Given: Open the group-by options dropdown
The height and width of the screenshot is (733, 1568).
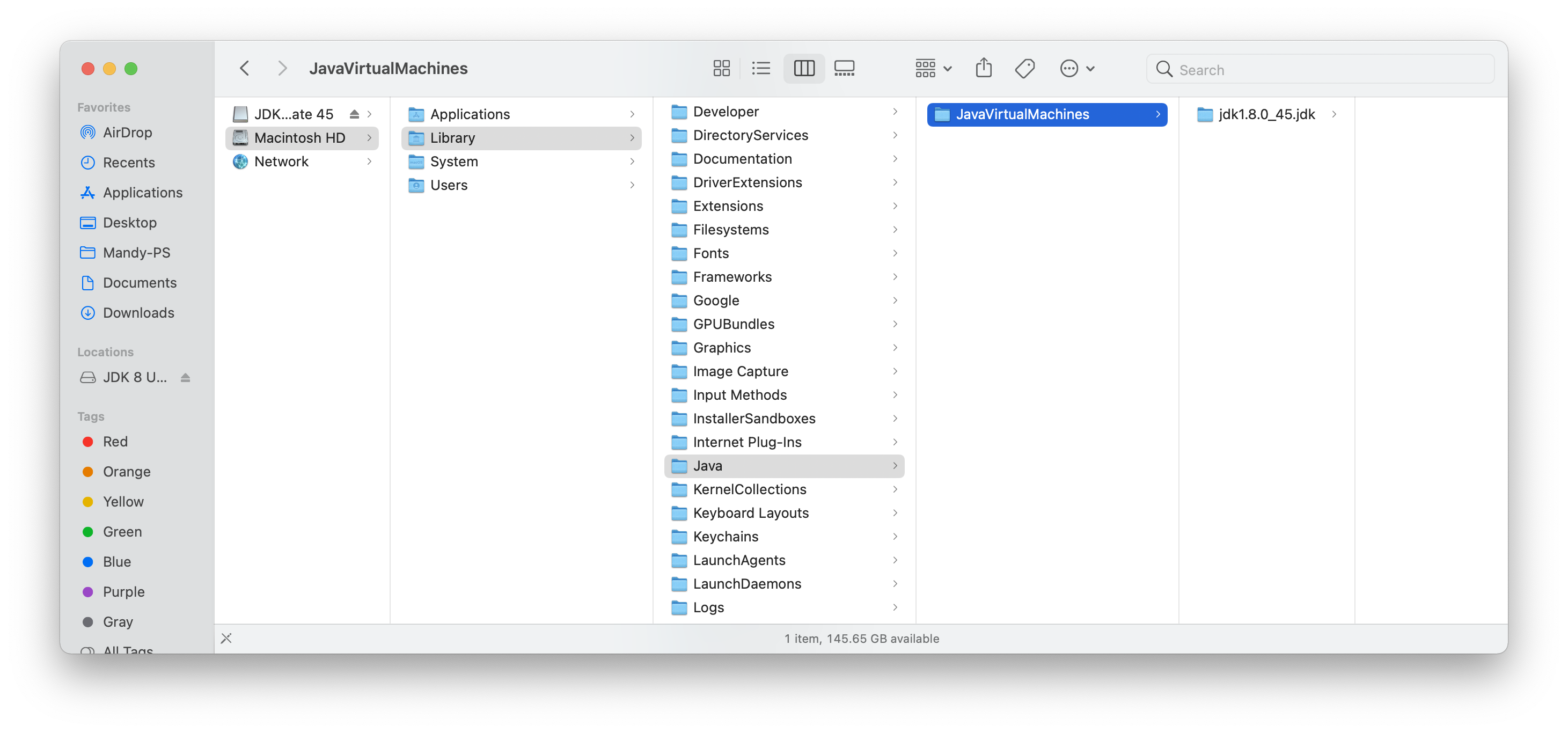Looking at the screenshot, I should pyautogui.click(x=933, y=68).
